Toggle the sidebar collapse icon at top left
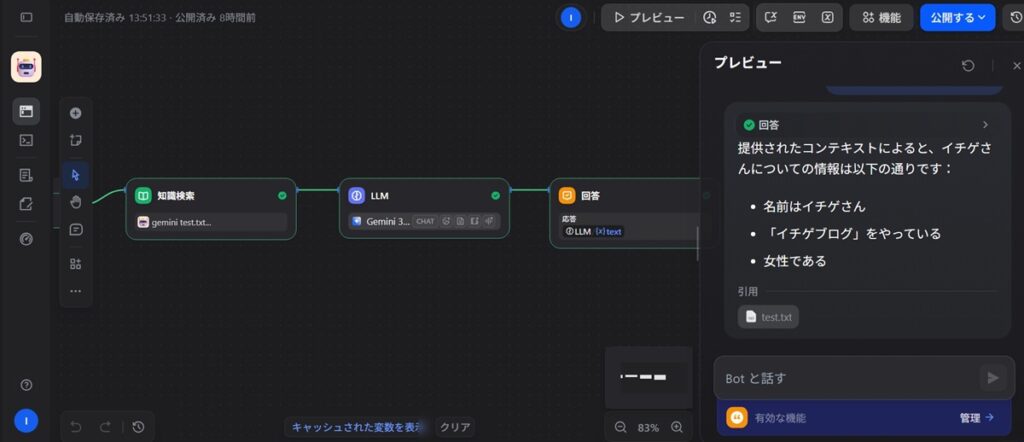1024x442 pixels. pyautogui.click(x=26, y=18)
